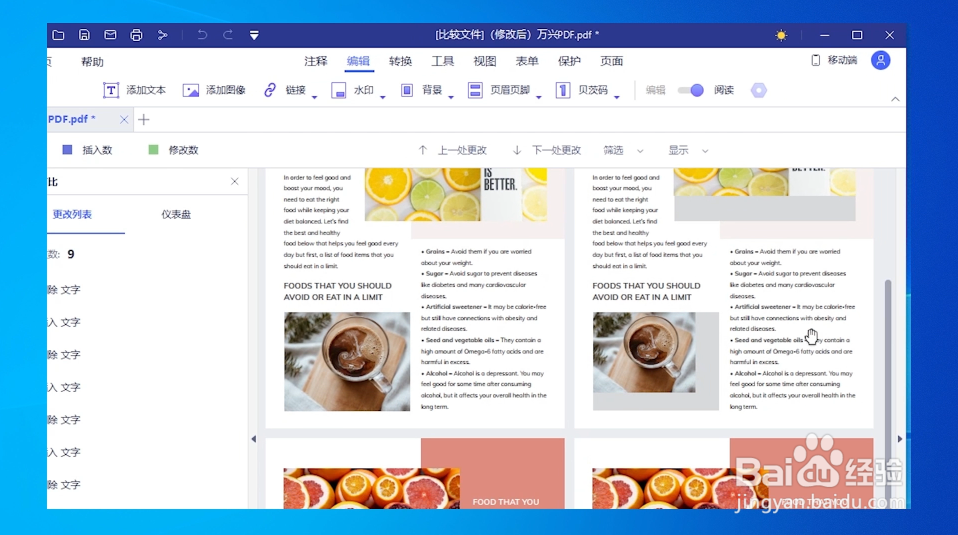Collapse left panel arrow
This screenshot has height=535, width=958.
coord(254,439)
